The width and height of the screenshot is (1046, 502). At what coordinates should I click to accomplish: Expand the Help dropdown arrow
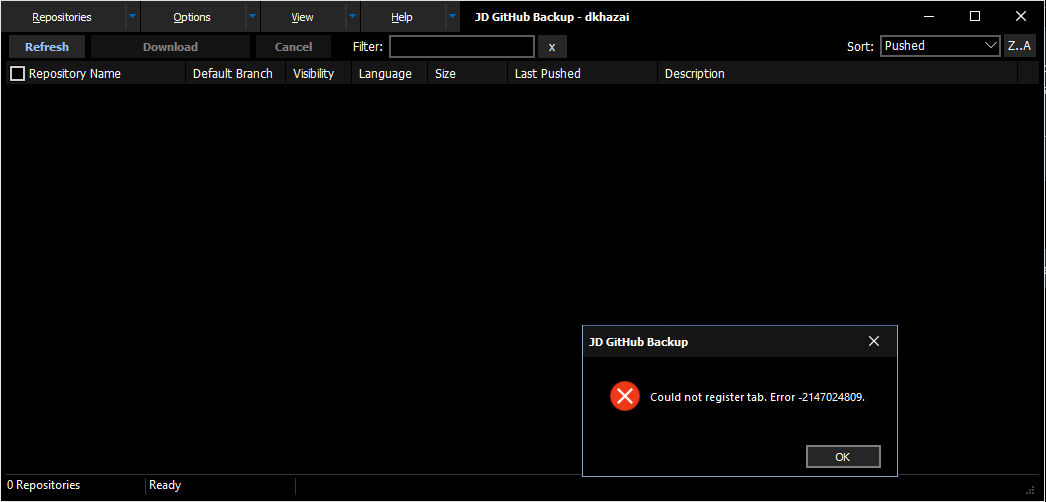click(453, 17)
